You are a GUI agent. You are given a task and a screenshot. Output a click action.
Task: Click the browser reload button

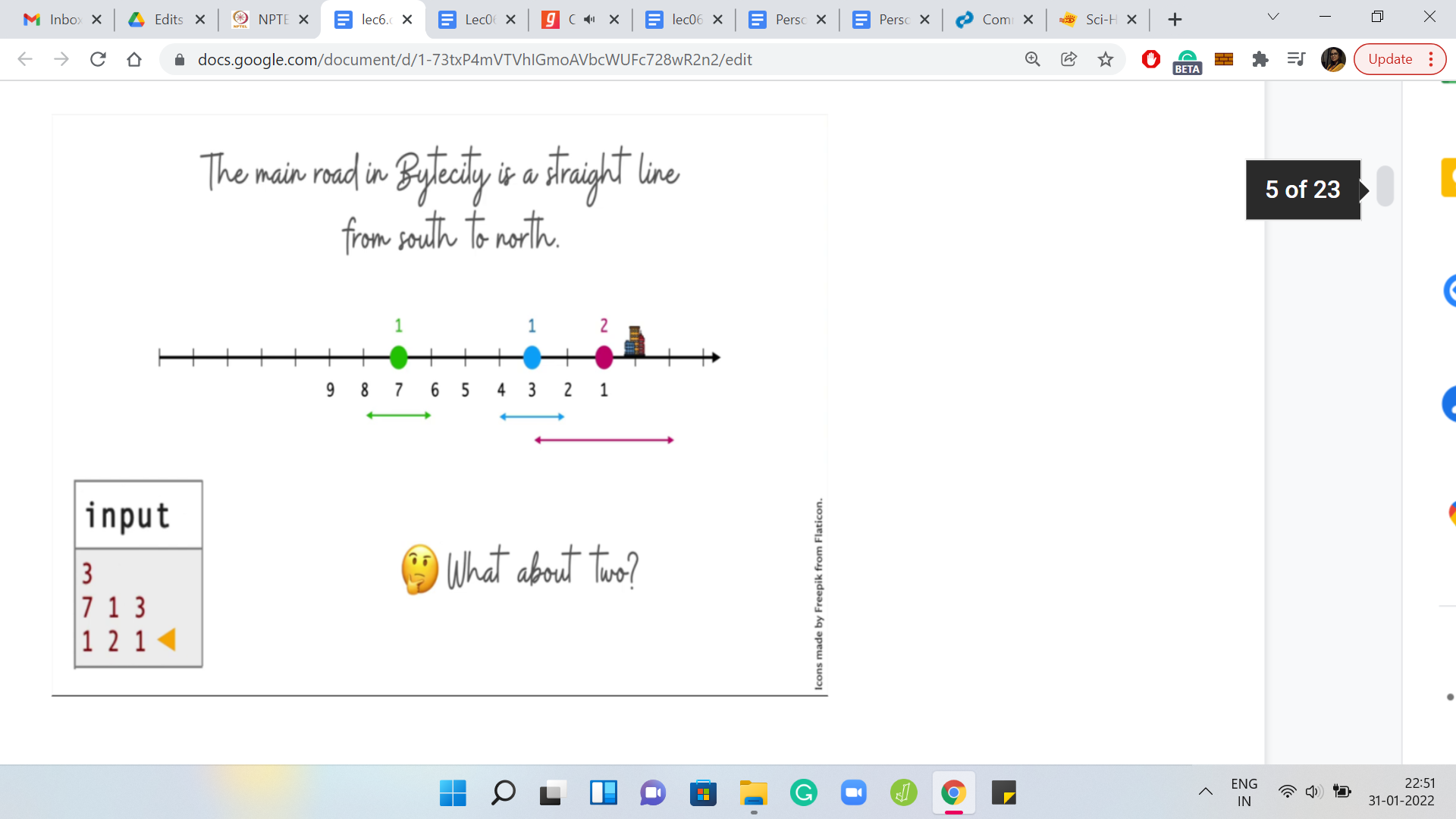pos(98,59)
